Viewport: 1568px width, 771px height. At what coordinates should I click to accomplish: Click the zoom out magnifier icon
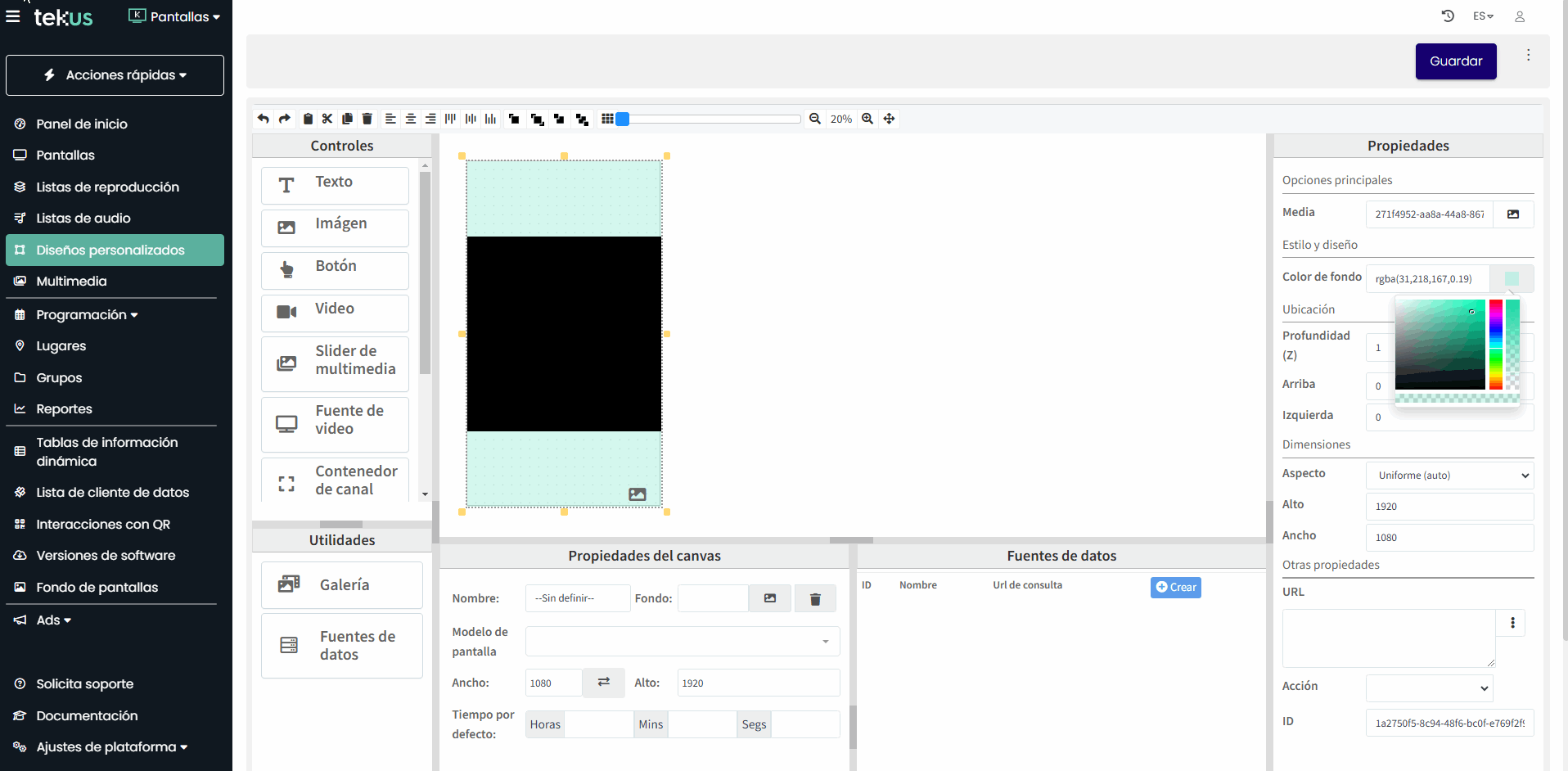815,119
